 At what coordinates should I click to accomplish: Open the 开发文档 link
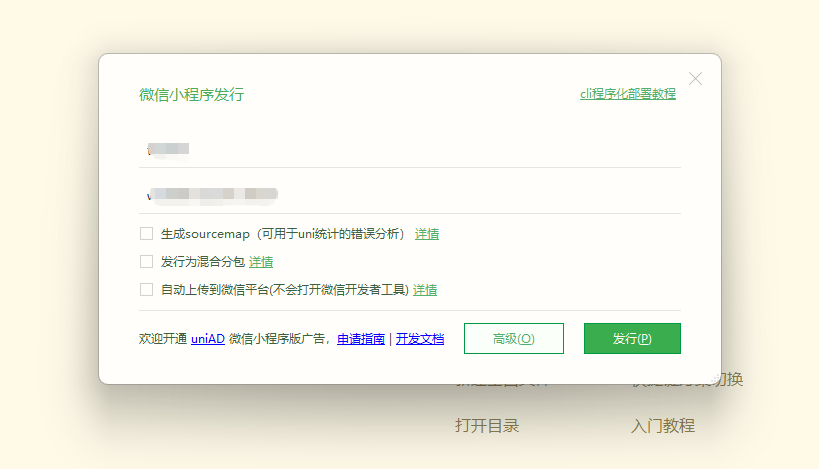coord(420,339)
